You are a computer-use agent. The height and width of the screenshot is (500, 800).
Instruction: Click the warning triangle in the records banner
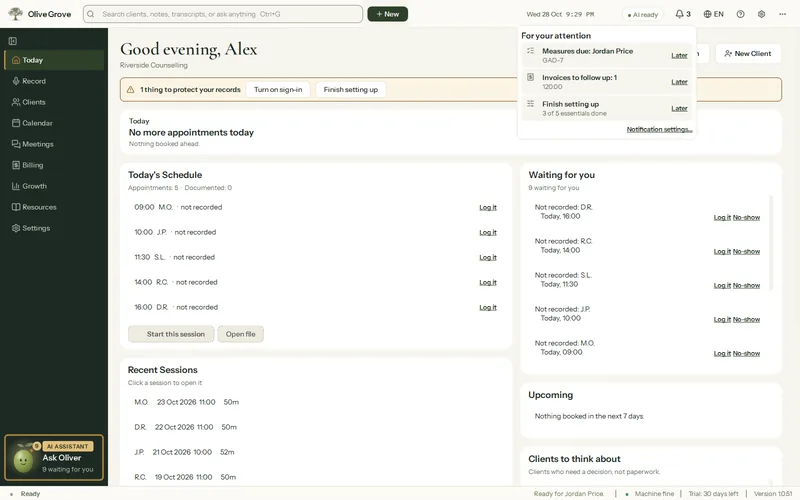click(x=131, y=90)
